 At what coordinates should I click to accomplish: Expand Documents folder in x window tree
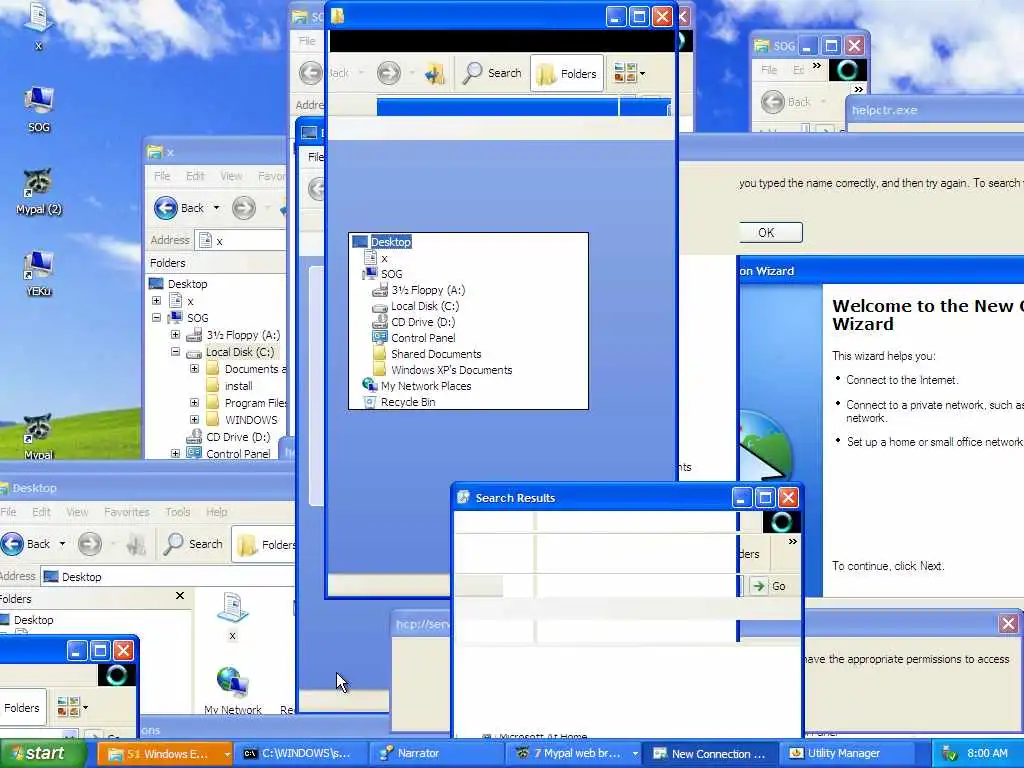[x=194, y=368]
